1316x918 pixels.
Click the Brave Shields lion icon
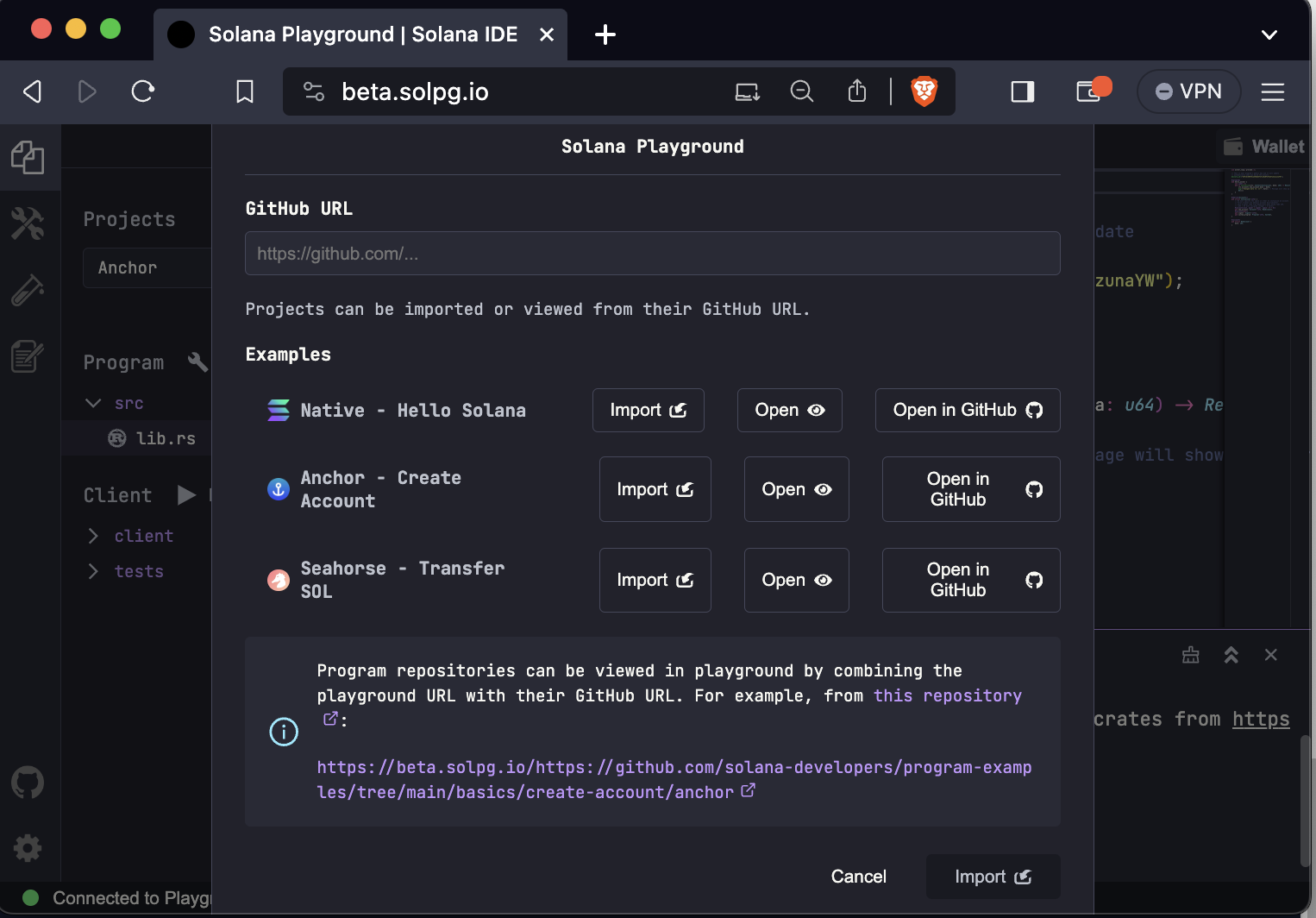point(924,91)
